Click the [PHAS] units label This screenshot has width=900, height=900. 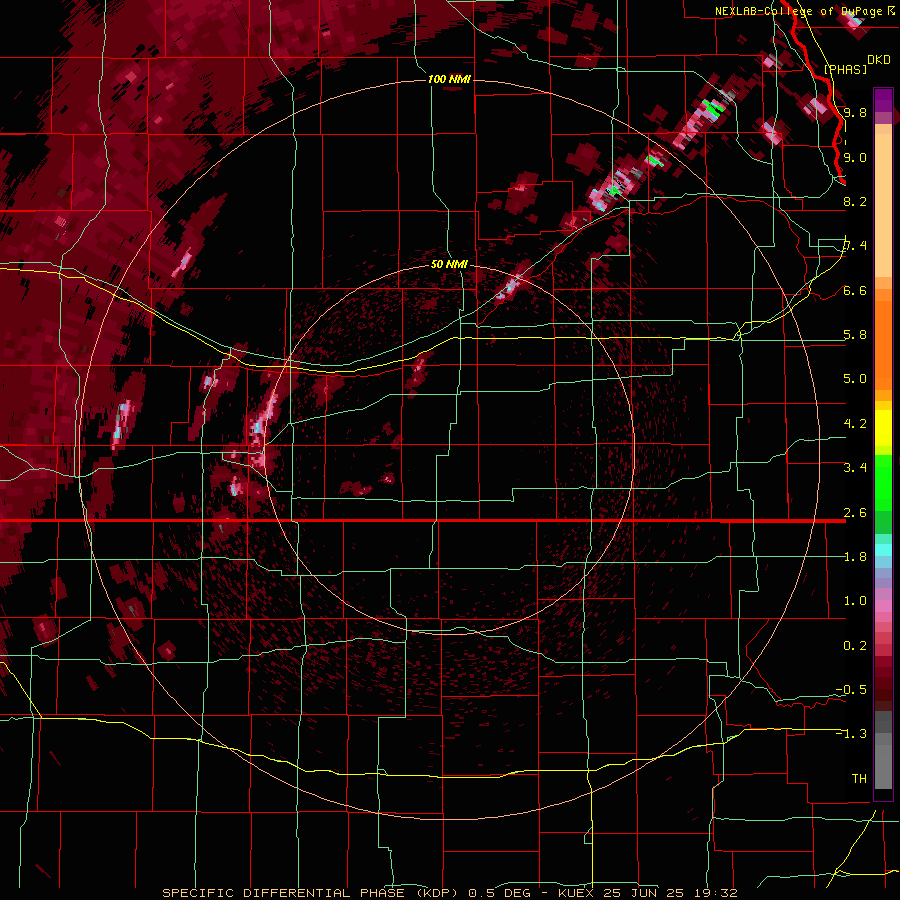(x=845, y=69)
